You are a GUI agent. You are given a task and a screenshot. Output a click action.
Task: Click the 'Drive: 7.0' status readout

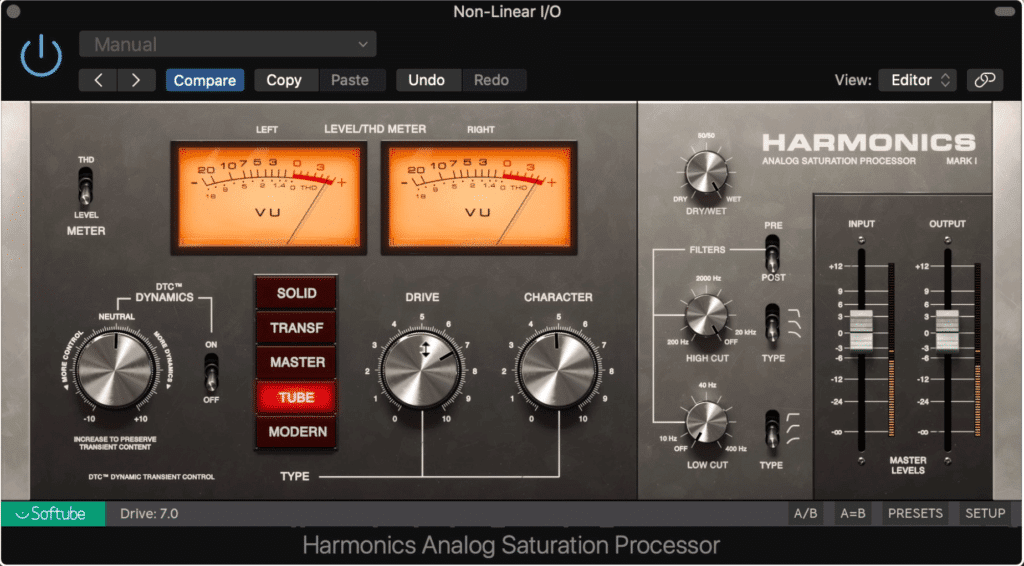point(150,514)
